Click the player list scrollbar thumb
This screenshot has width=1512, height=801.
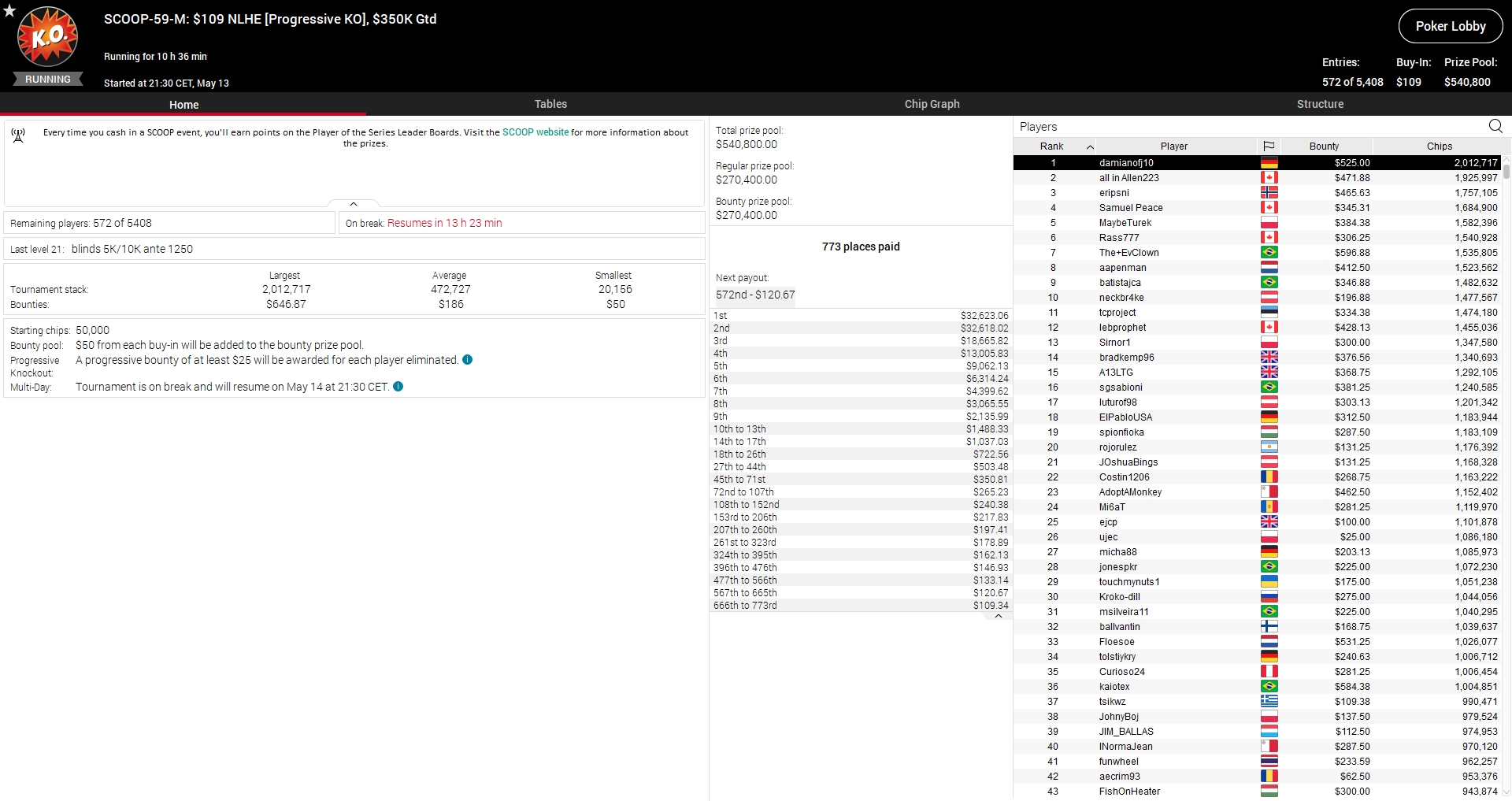point(1506,171)
